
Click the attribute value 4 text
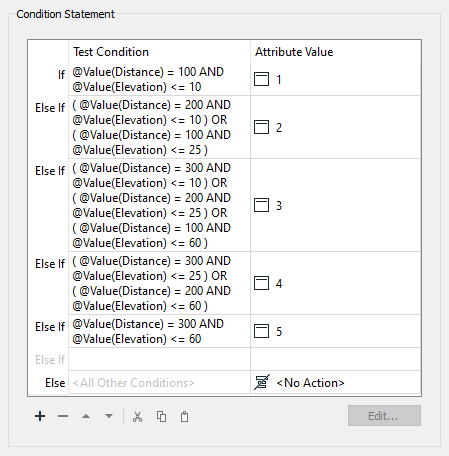279,283
